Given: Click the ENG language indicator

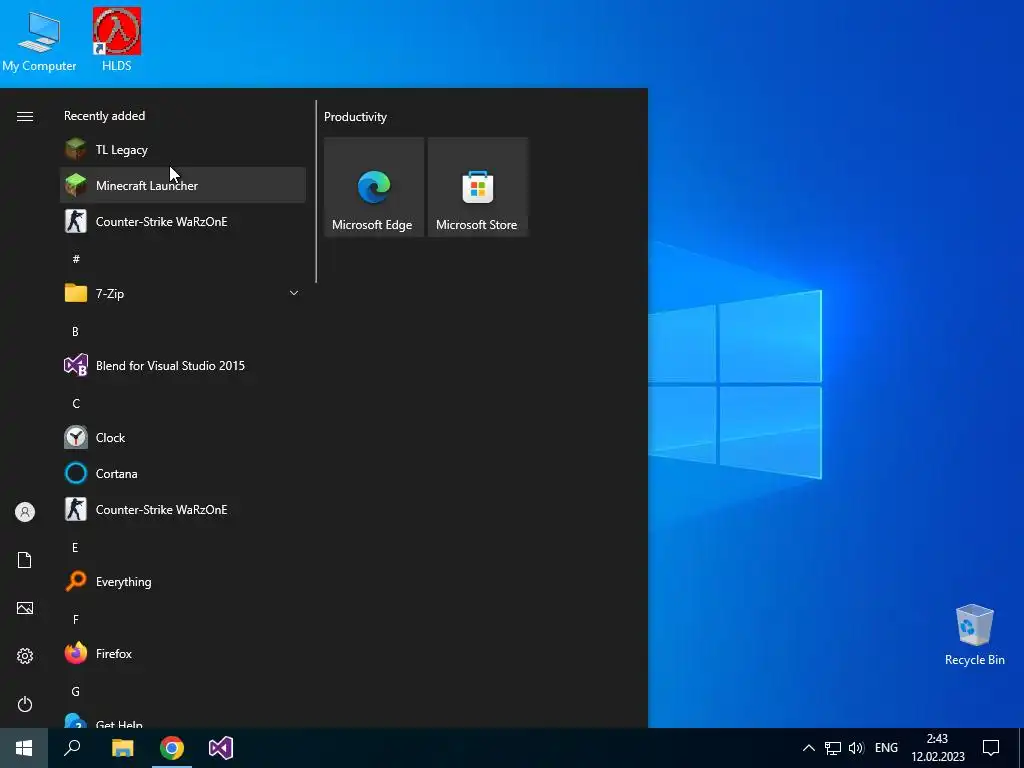Looking at the screenshot, I should pyautogui.click(x=886, y=748).
